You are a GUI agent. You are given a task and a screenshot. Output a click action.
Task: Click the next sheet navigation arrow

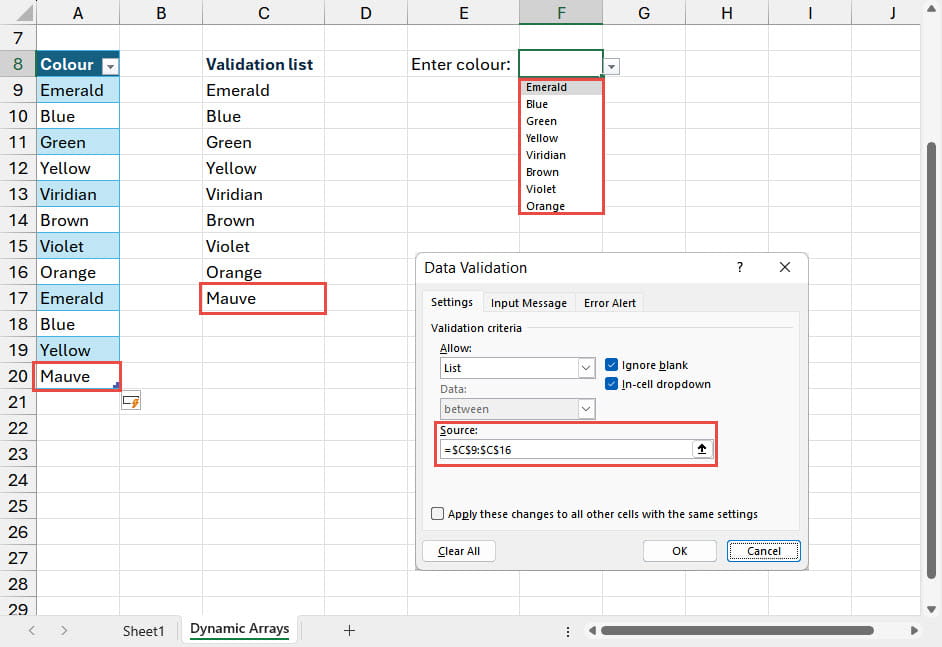coord(64,630)
